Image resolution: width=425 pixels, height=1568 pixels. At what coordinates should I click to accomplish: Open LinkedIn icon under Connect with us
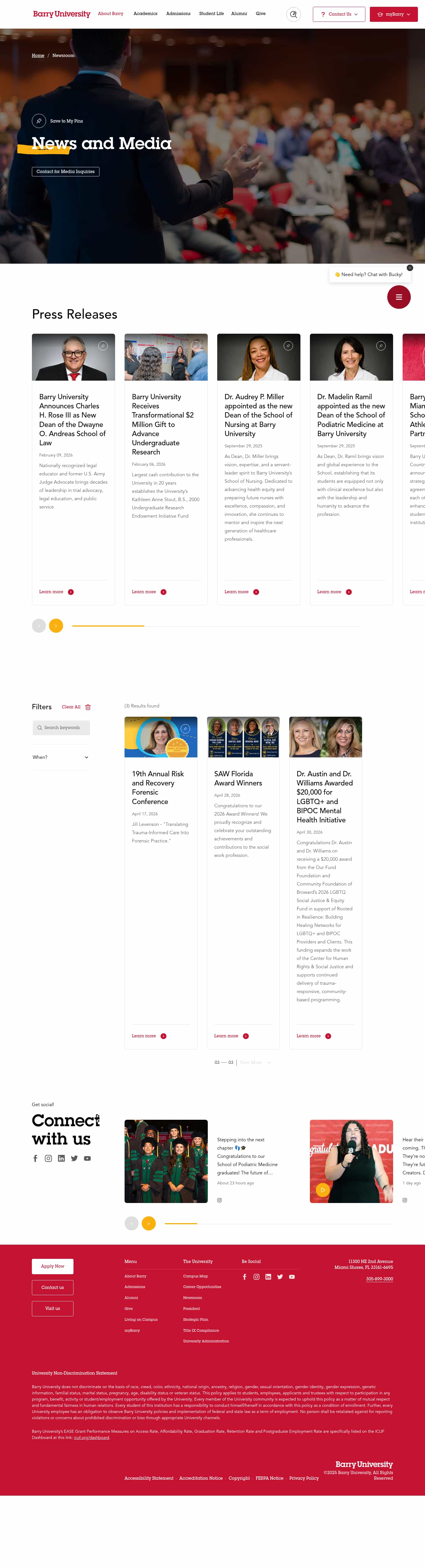pyautogui.click(x=61, y=1158)
